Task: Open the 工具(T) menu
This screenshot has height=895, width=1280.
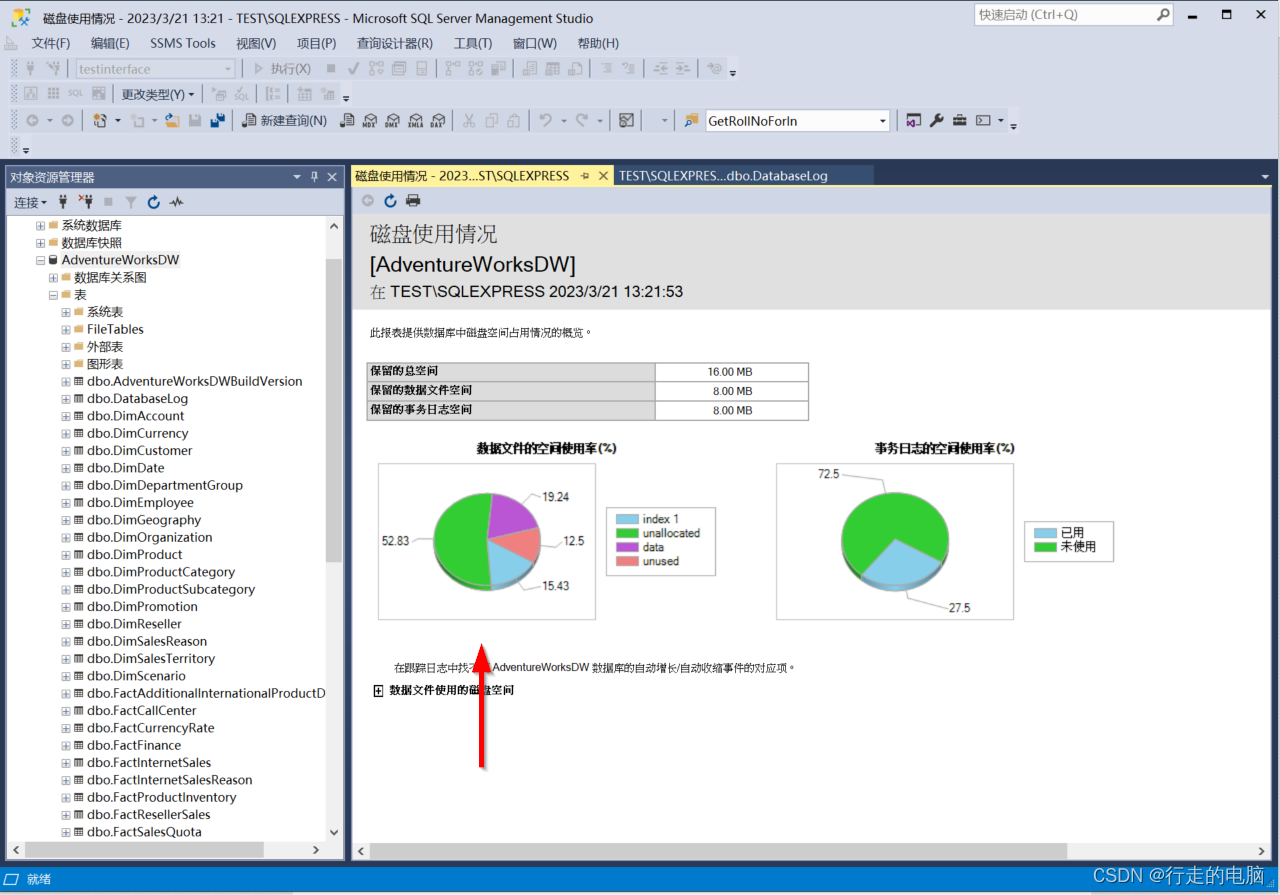Action: (473, 43)
